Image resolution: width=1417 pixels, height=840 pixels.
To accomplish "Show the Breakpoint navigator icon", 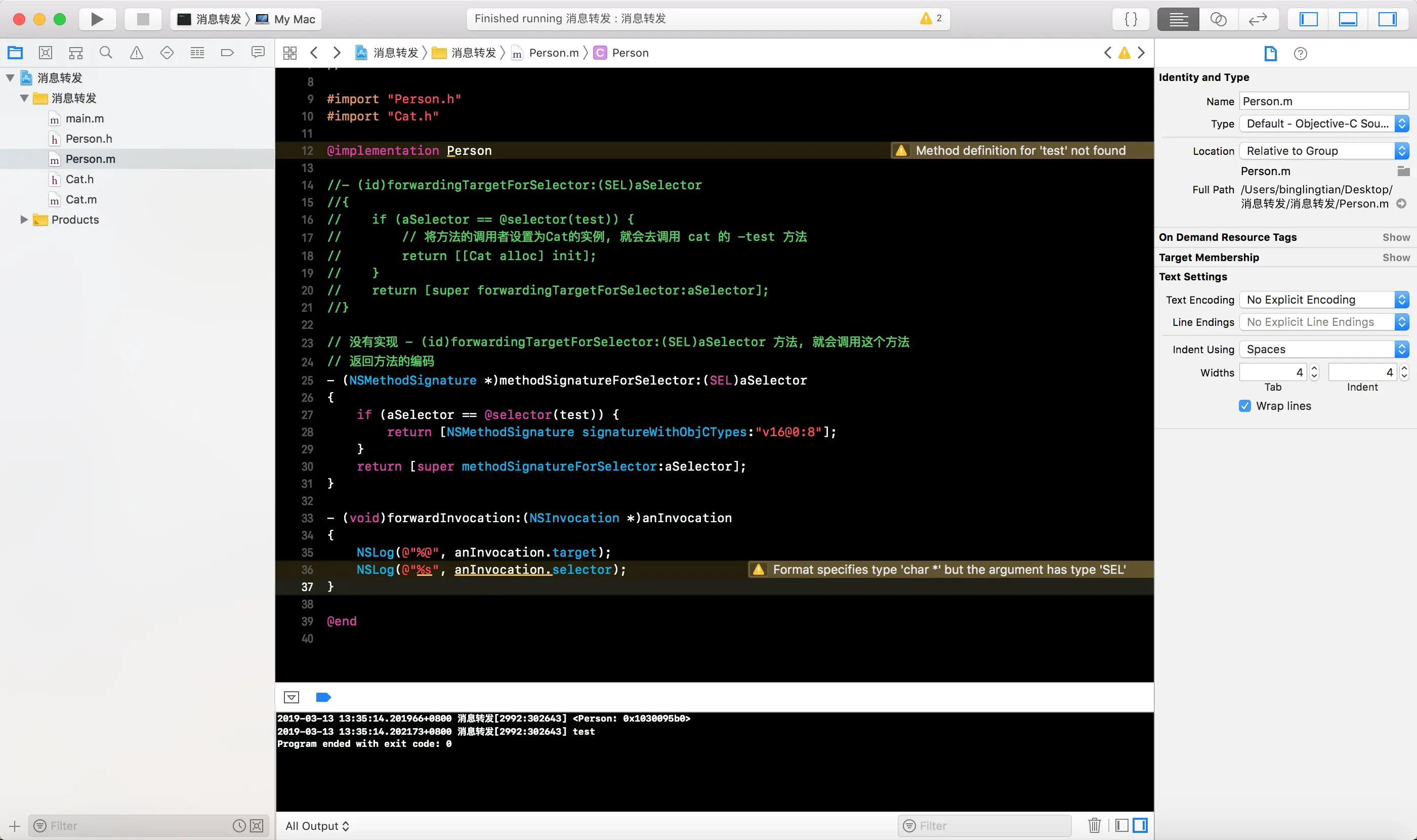I will tap(227, 53).
